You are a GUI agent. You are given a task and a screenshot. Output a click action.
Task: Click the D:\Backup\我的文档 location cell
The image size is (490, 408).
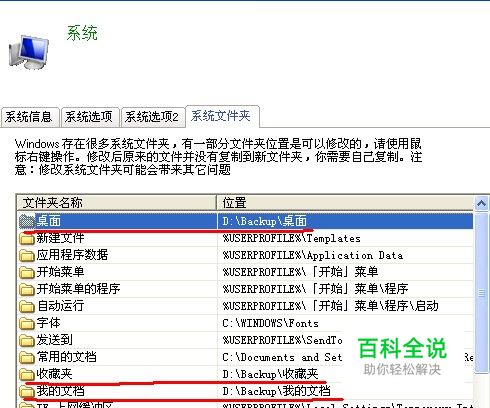tap(276, 391)
